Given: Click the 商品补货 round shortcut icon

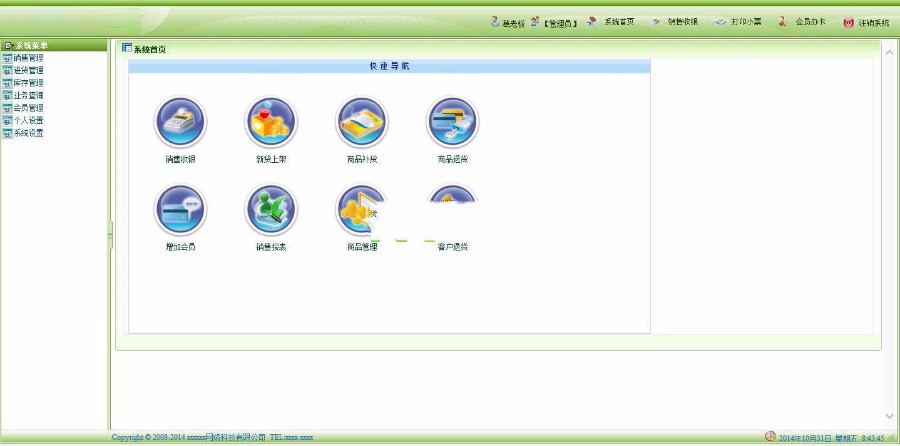Looking at the screenshot, I should 362,122.
